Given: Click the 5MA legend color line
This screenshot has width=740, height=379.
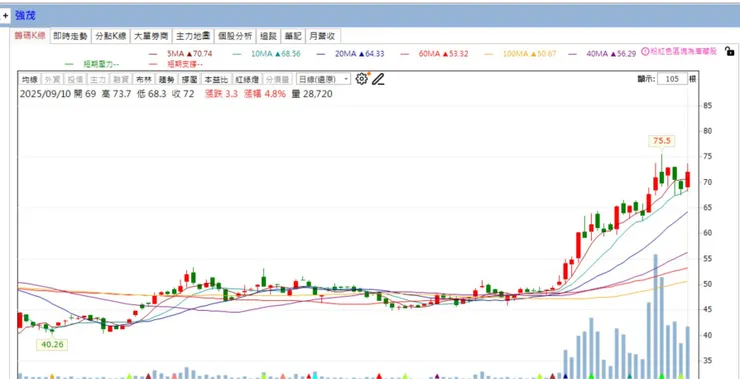Looking at the screenshot, I should 152,54.
